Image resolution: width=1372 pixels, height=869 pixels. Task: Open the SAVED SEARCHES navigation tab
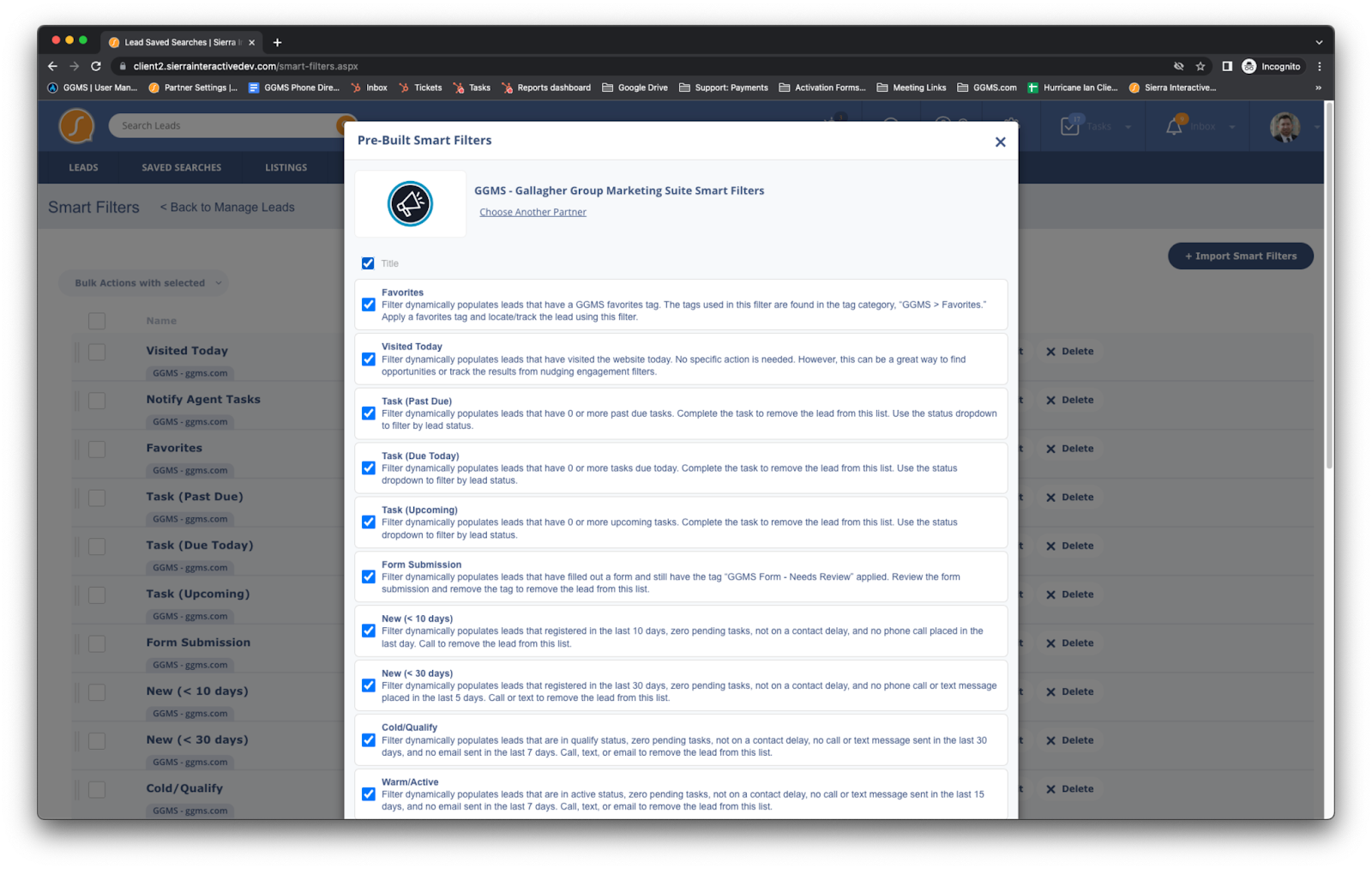[182, 168]
